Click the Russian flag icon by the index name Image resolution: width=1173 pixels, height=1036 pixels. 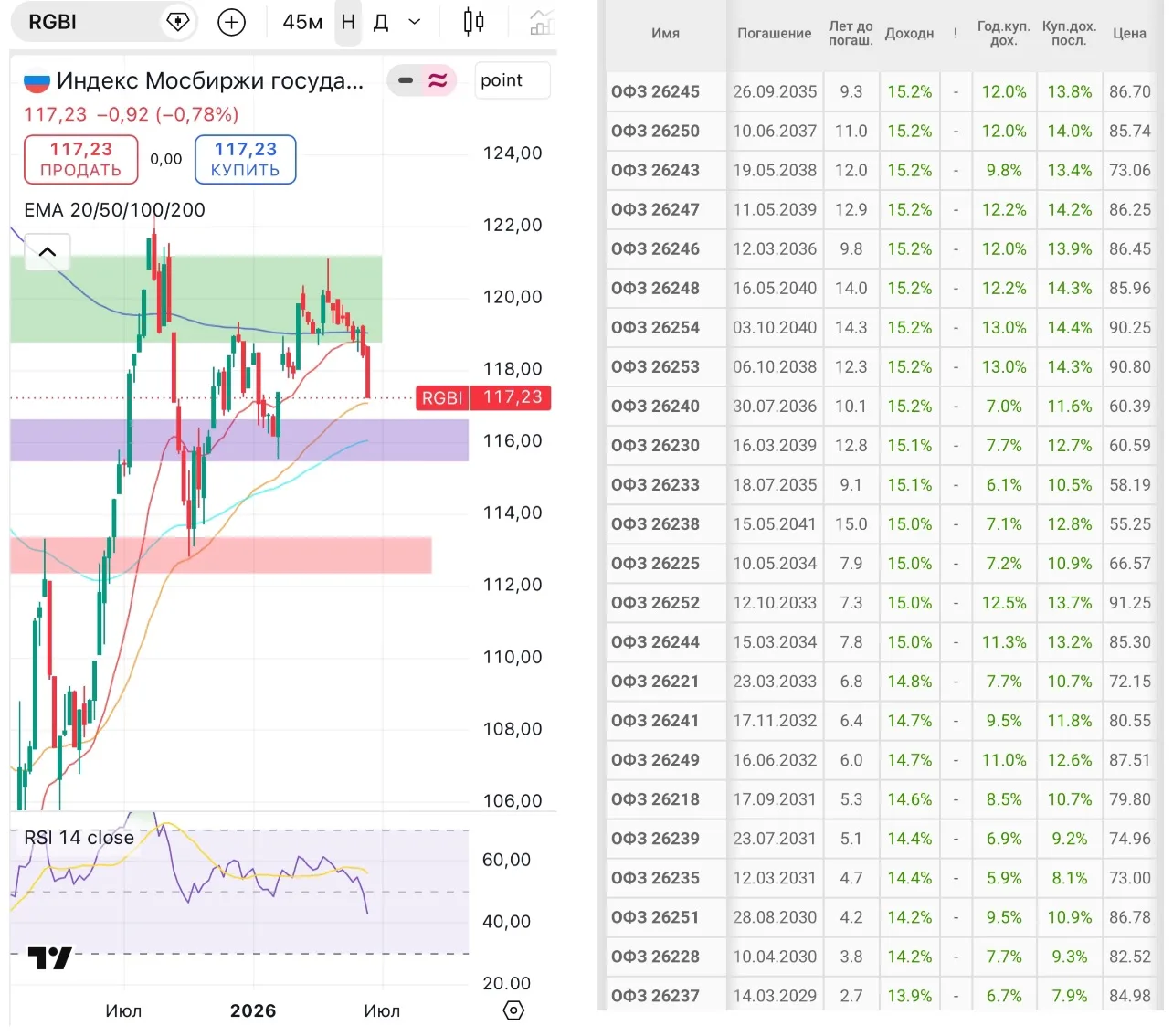coord(37,81)
